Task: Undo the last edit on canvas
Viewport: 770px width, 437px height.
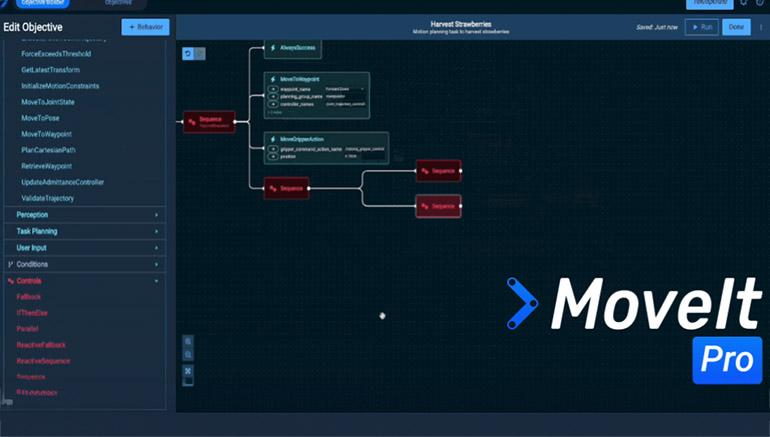Action: point(188,54)
